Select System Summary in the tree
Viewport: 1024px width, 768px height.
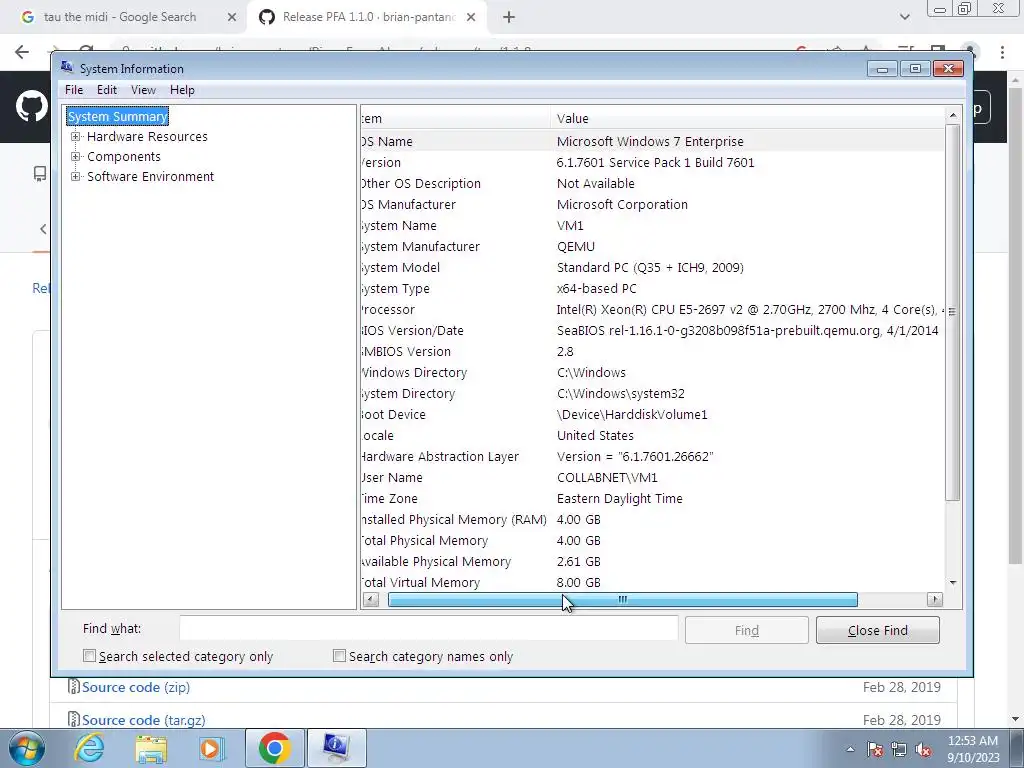(118, 116)
